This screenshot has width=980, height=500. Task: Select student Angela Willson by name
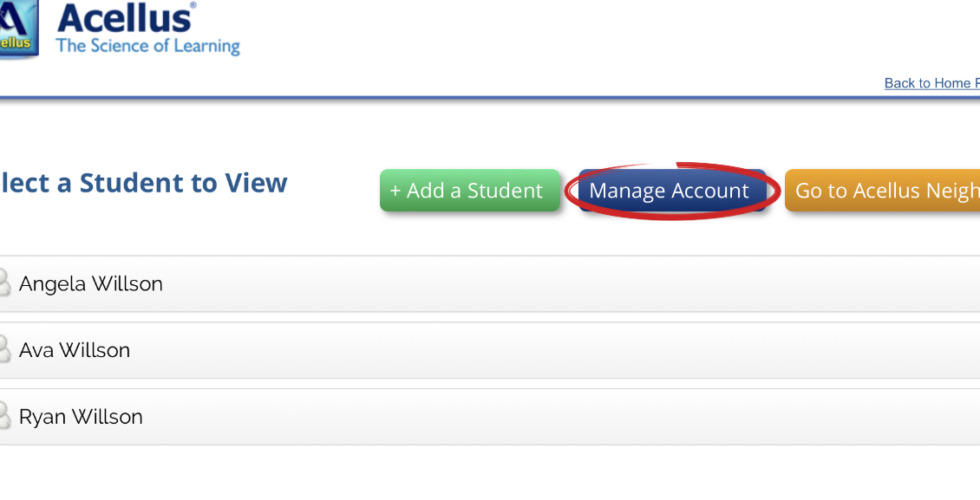click(91, 284)
